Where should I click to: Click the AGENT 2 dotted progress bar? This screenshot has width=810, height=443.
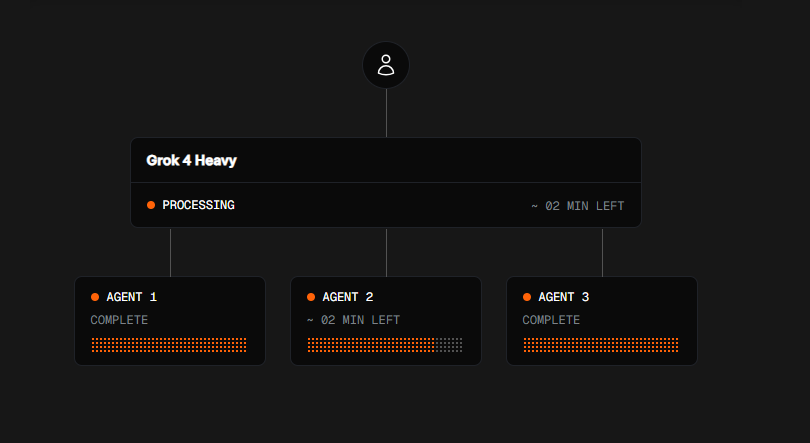click(385, 345)
